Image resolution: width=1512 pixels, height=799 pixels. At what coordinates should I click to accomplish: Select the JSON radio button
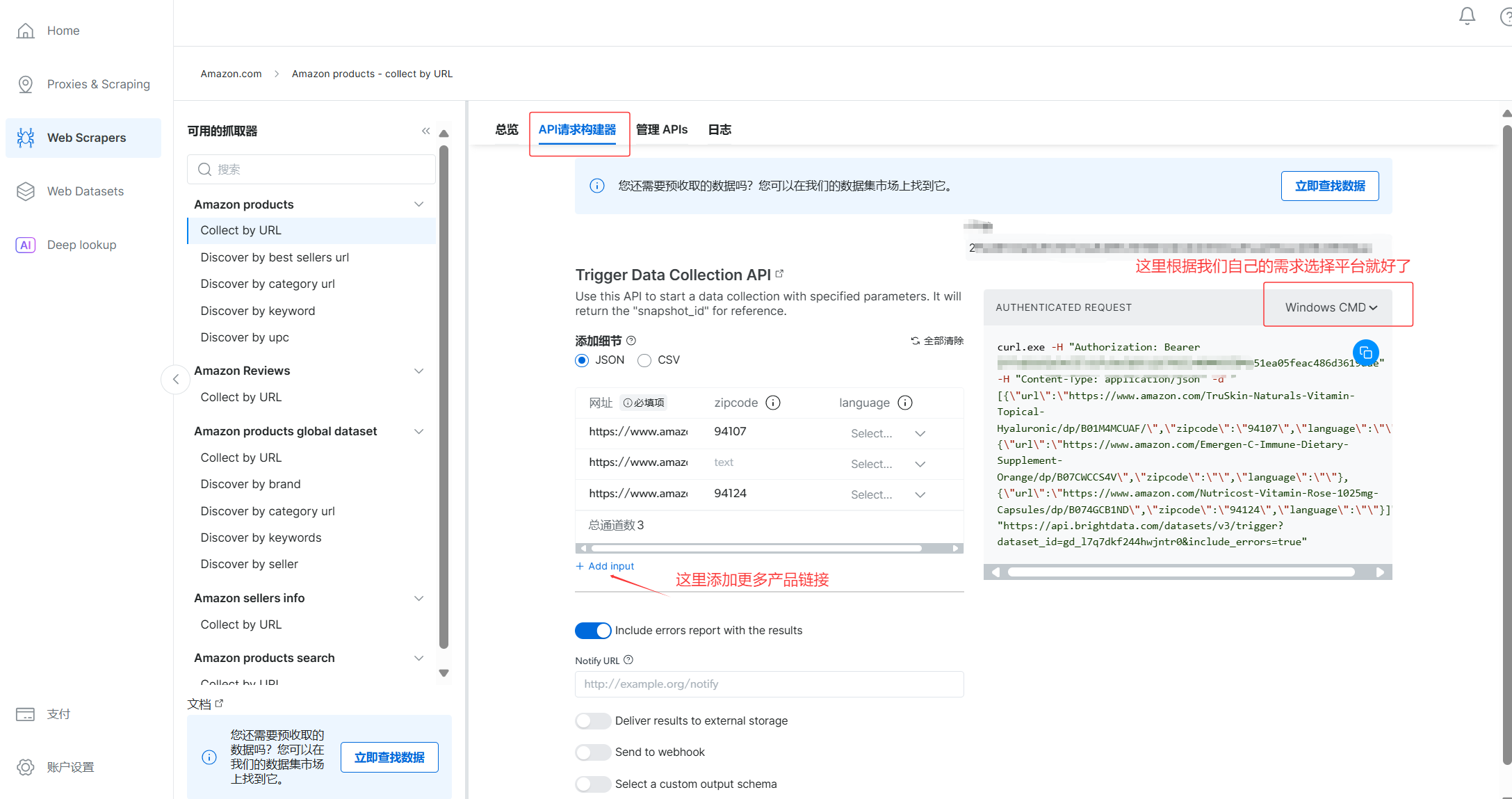coord(583,360)
